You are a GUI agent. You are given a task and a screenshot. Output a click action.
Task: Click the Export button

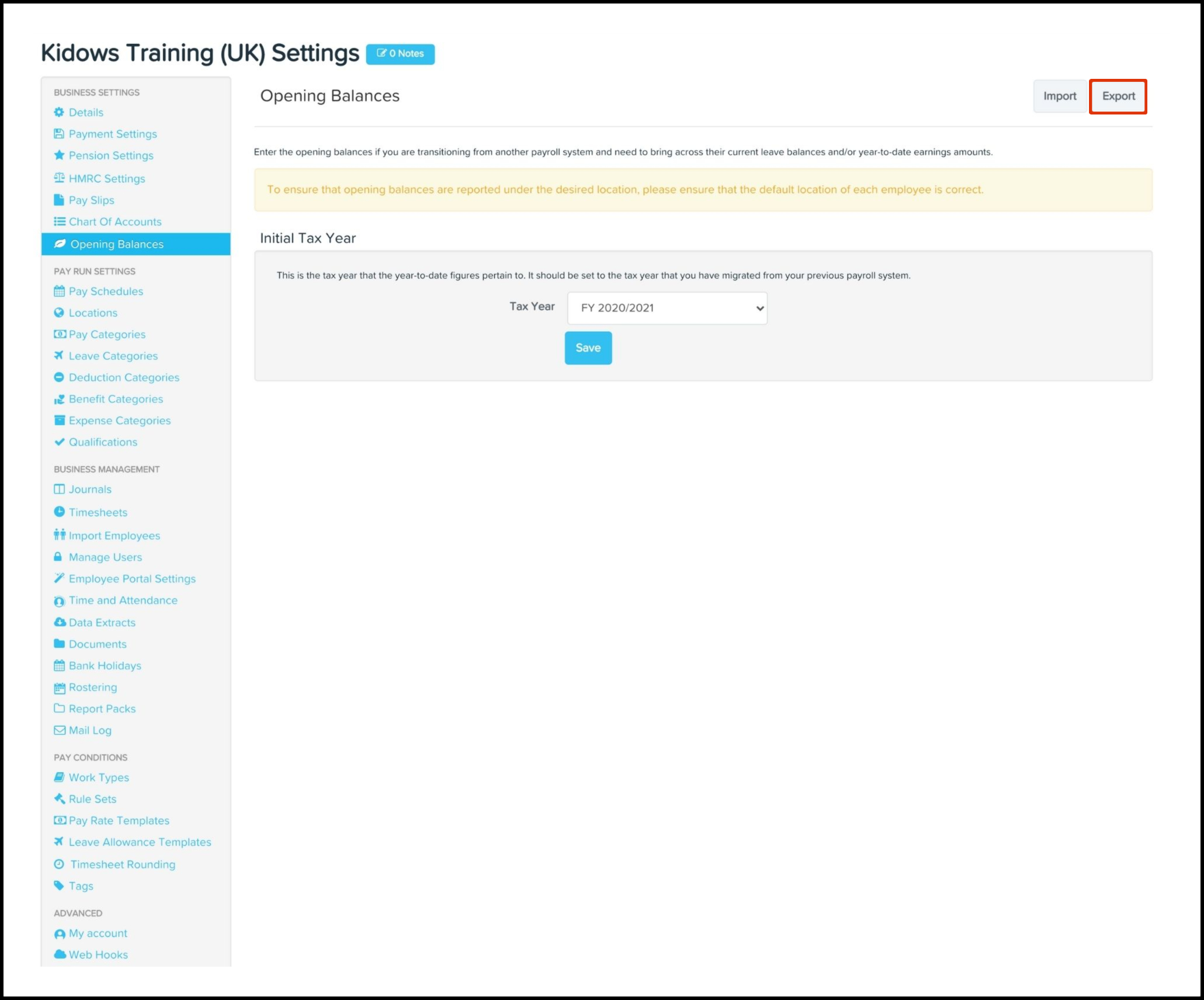point(1118,96)
